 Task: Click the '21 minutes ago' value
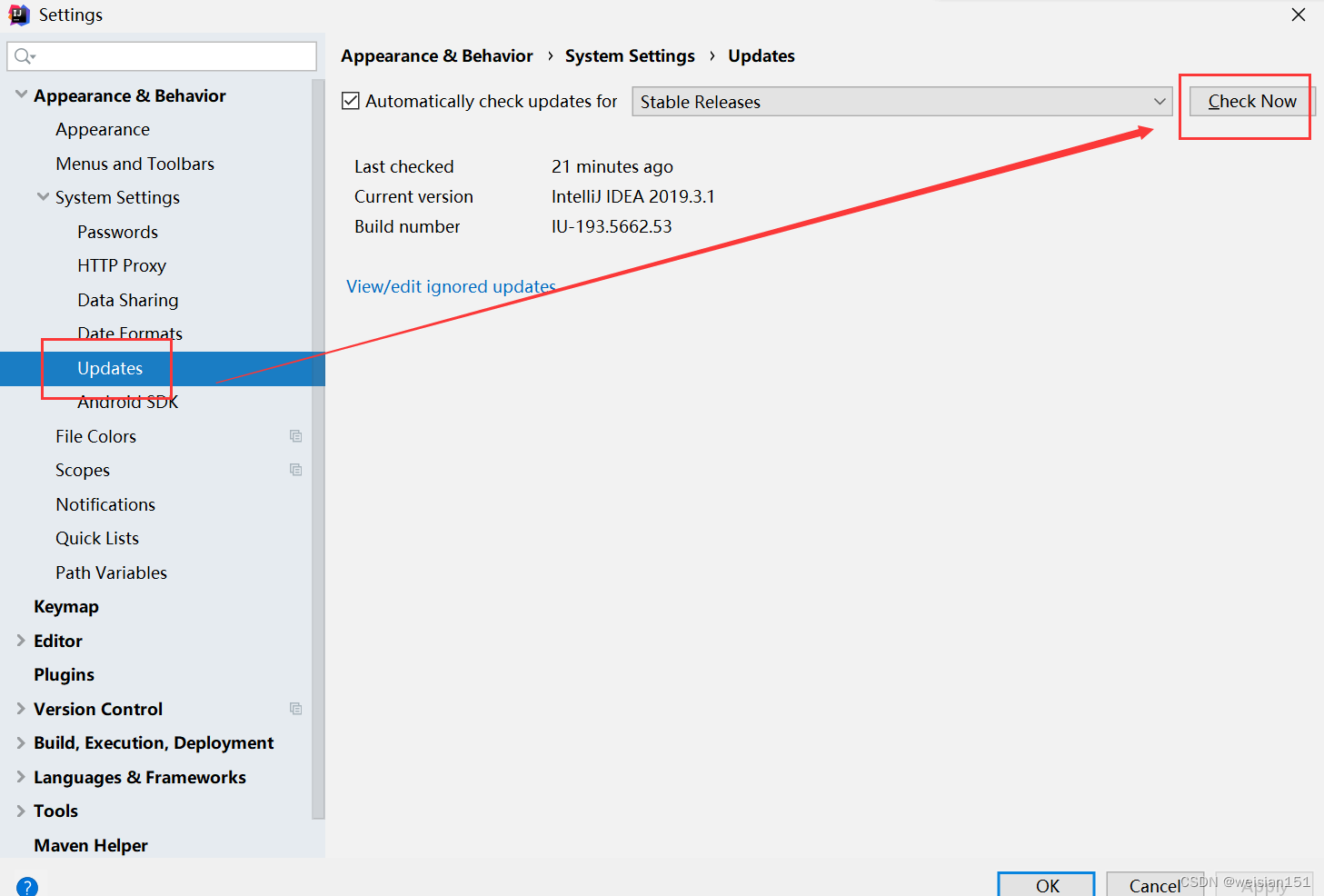(x=612, y=166)
